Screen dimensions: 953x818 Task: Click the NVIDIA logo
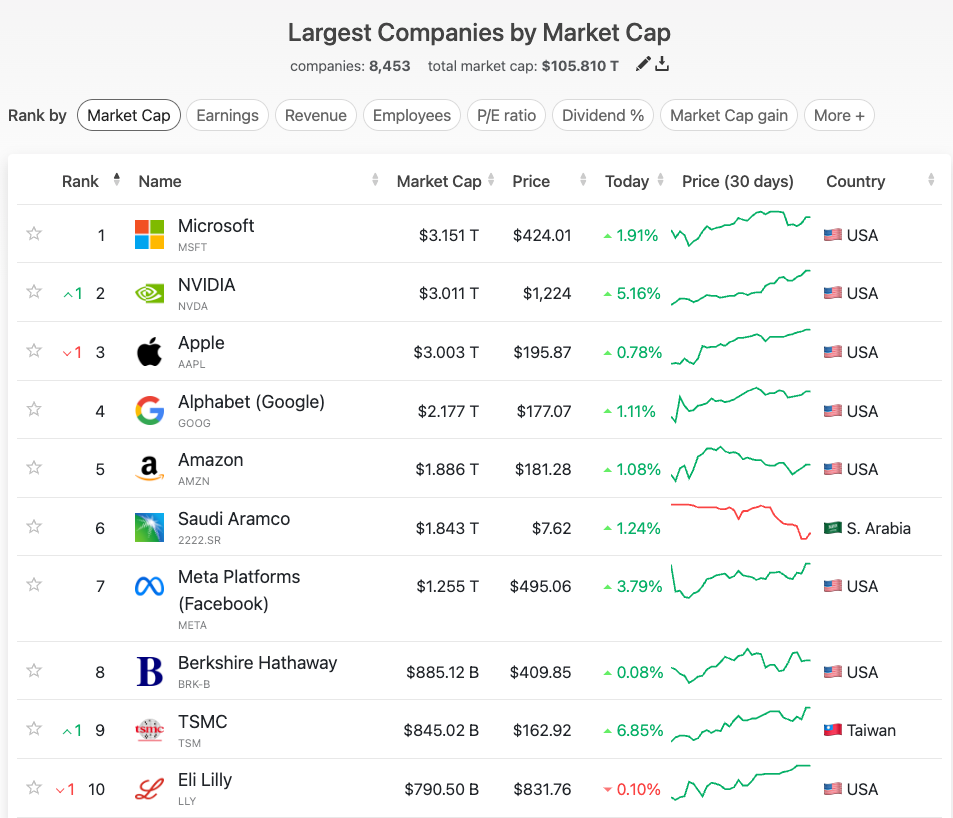point(149,294)
